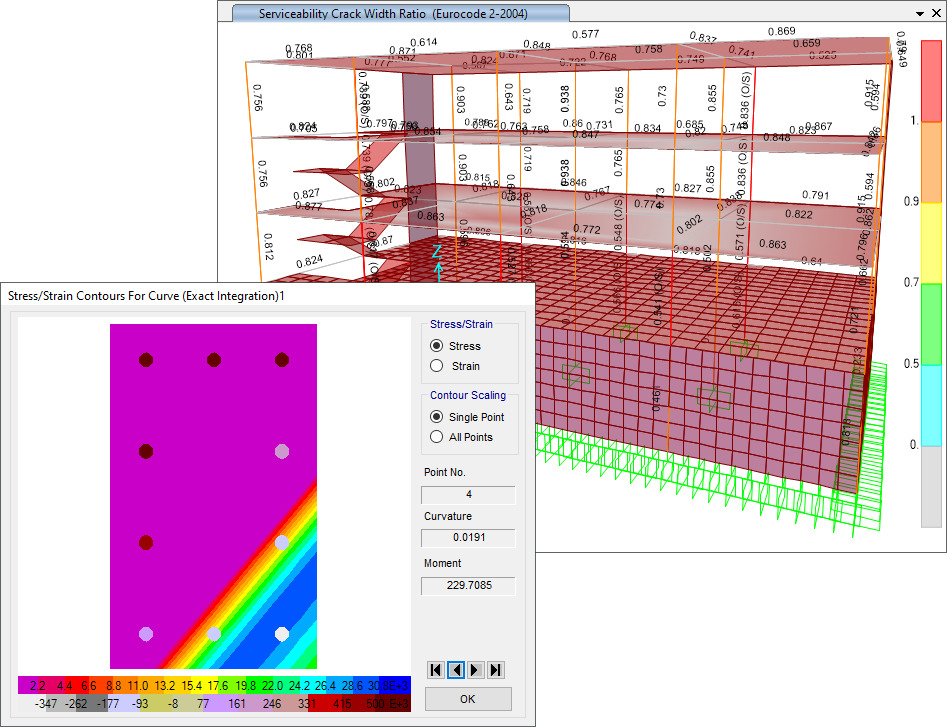Click the green legend color band
The height and width of the screenshot is (727, 947).
point(930,322)
